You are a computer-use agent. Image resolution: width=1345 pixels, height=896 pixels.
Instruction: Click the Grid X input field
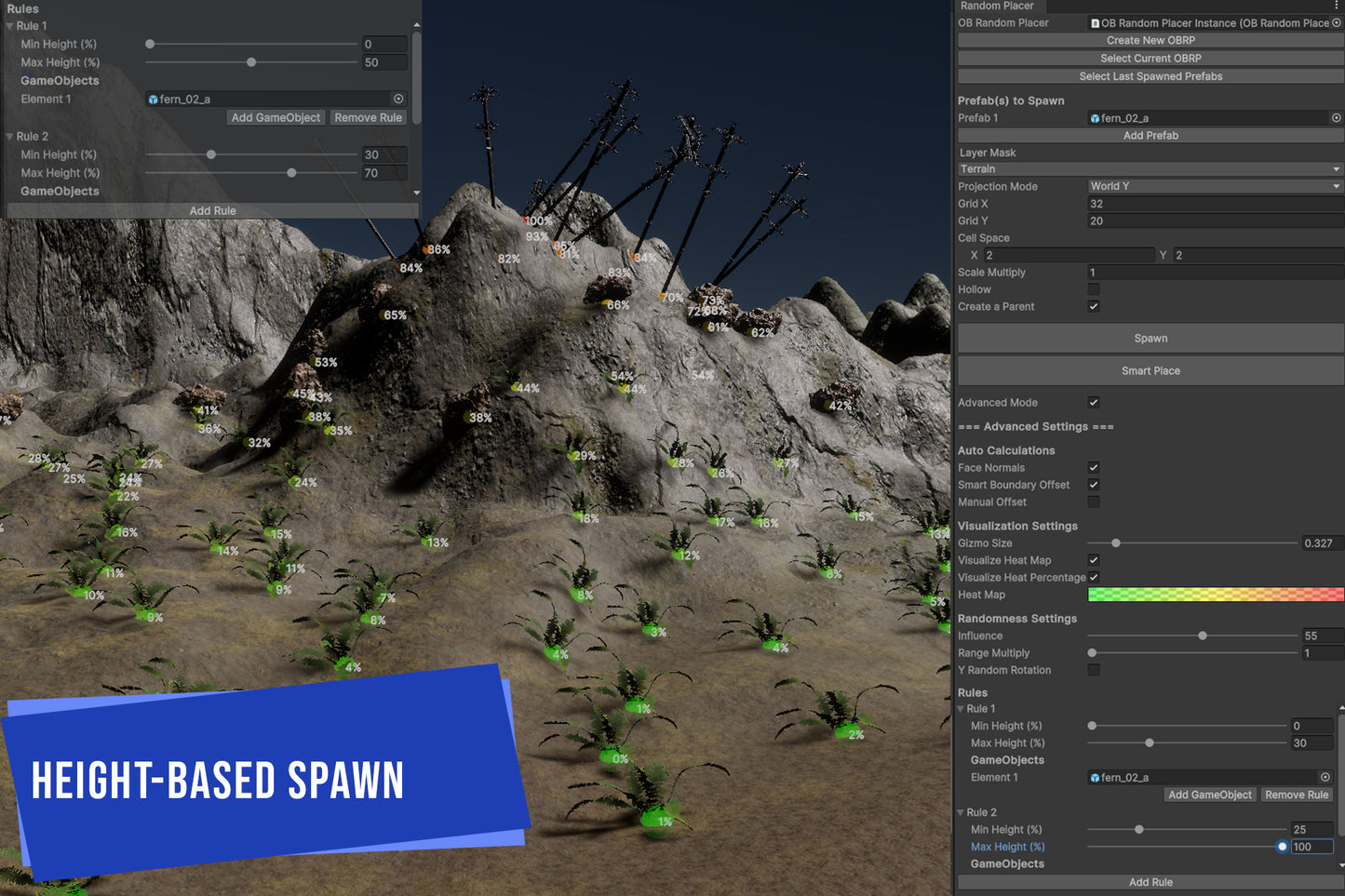[x=1215, y=204]
